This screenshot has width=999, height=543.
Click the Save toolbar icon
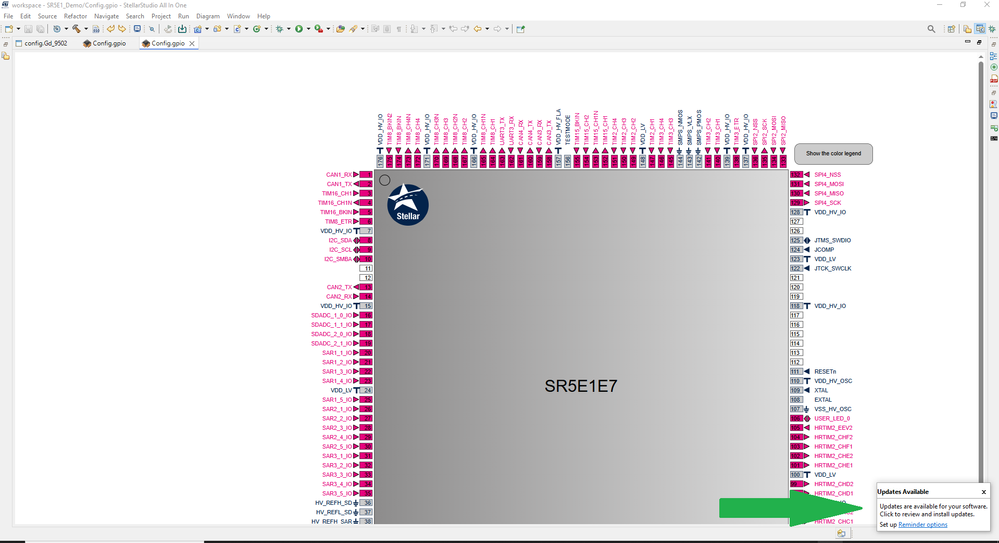[28, 29]
